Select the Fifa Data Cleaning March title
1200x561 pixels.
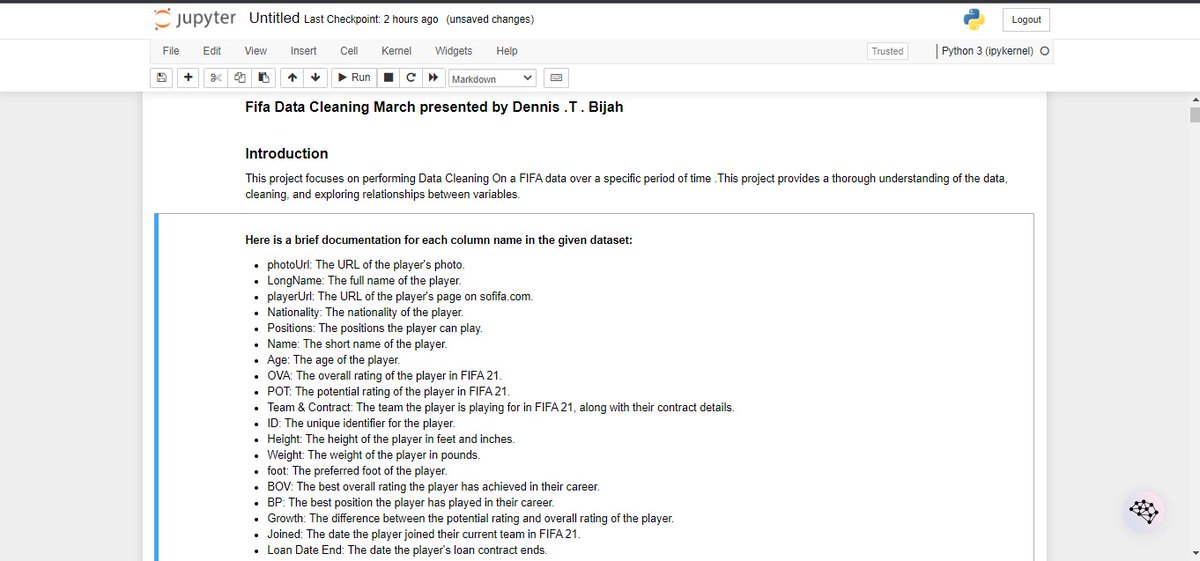(434, 106)
